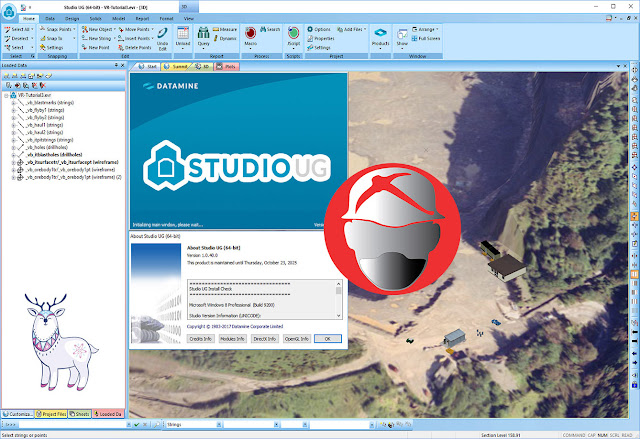
Task: Open the Solids ribbon tab
Action: point(96,19)
